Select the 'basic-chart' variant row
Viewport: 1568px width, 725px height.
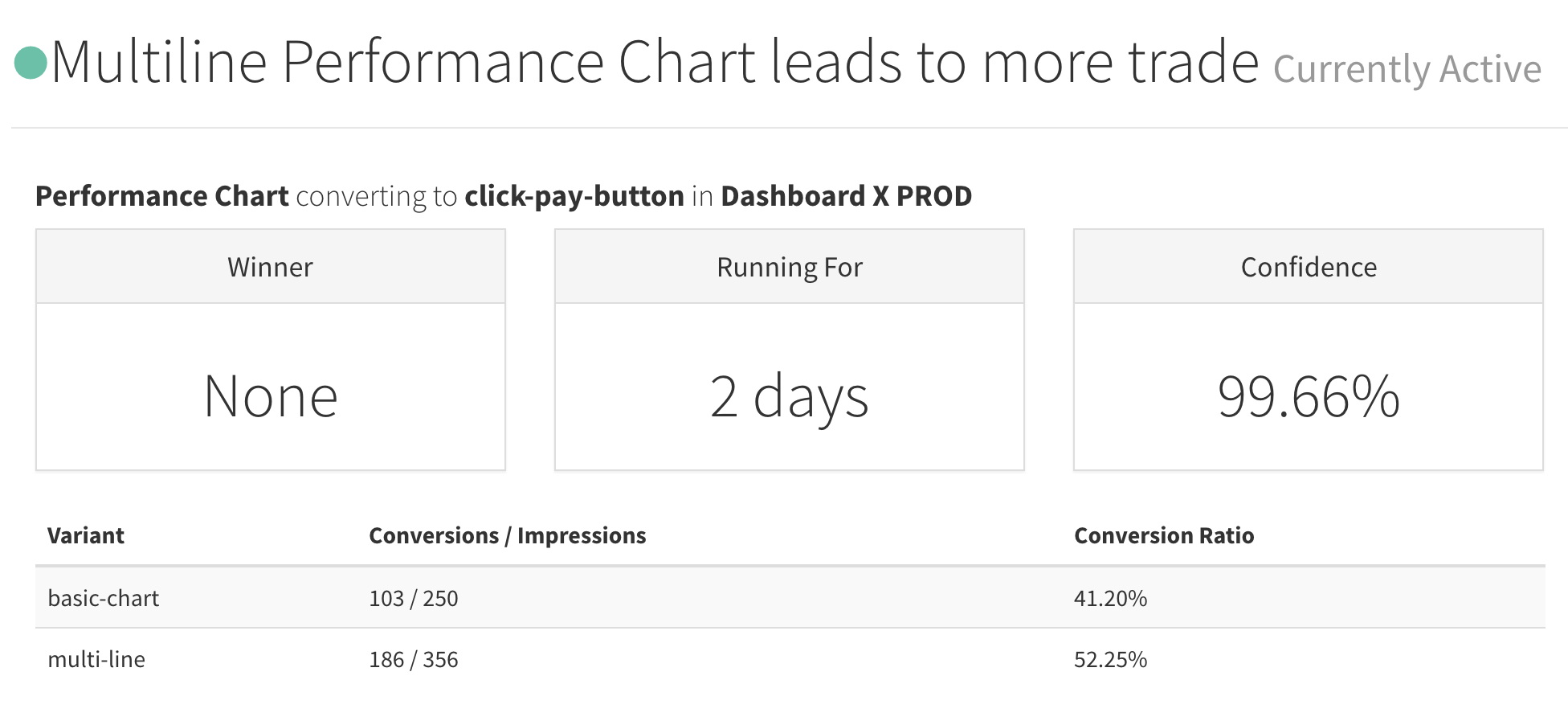click(104, 598)
